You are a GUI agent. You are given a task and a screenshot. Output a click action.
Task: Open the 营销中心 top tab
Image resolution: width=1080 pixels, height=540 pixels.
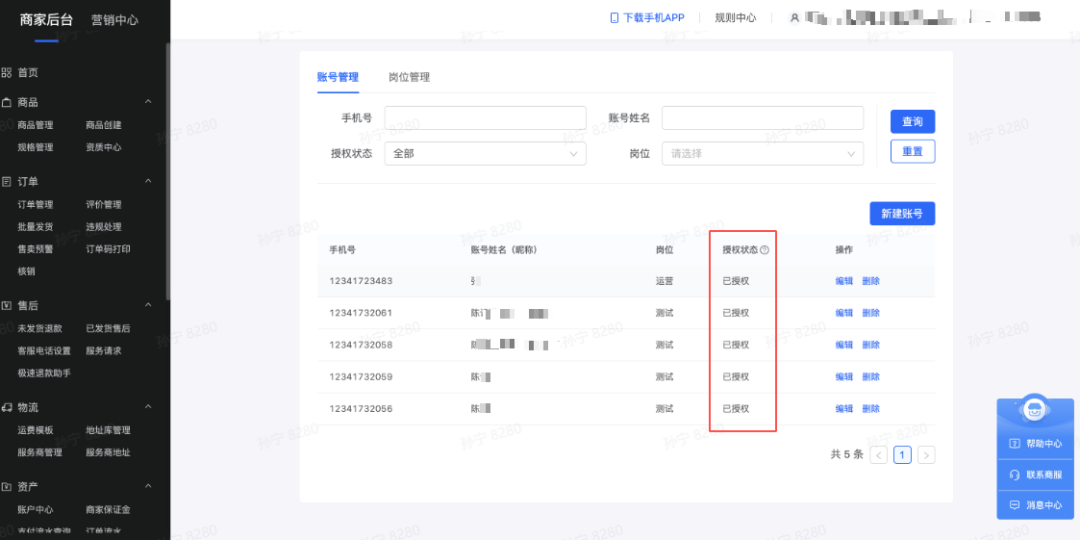(115, 20)
